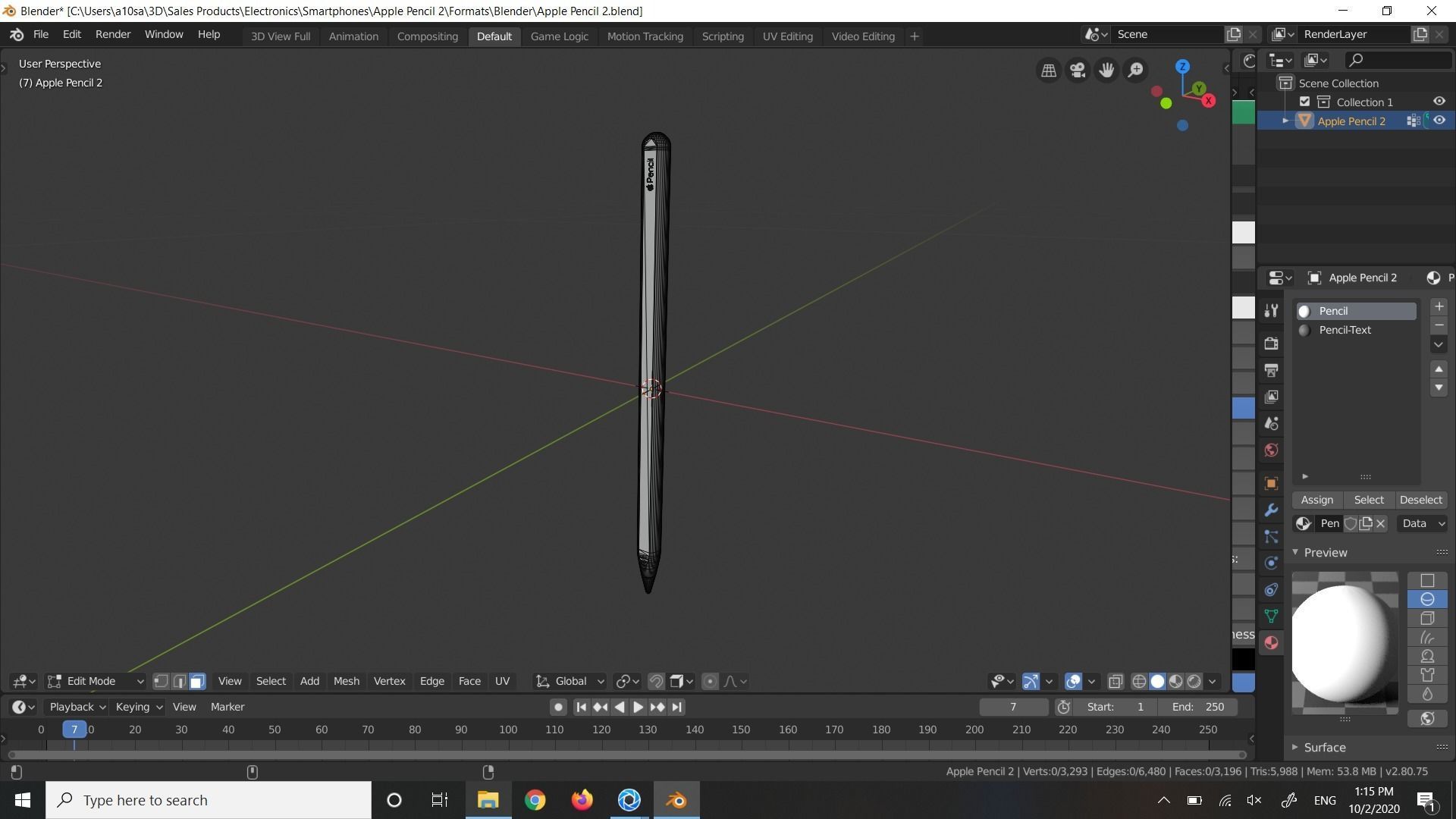Open Object properties tab

1271,483
